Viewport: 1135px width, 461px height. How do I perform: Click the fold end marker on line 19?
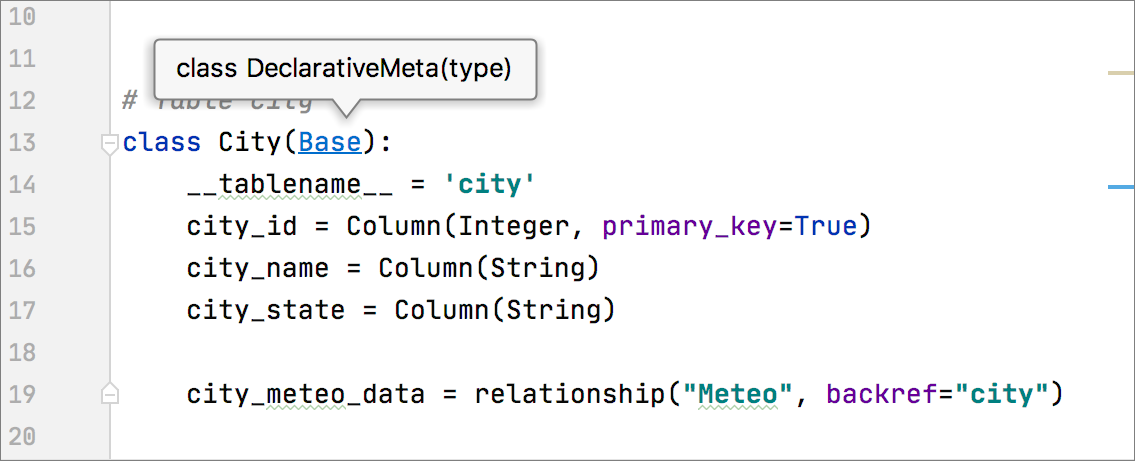110,395
